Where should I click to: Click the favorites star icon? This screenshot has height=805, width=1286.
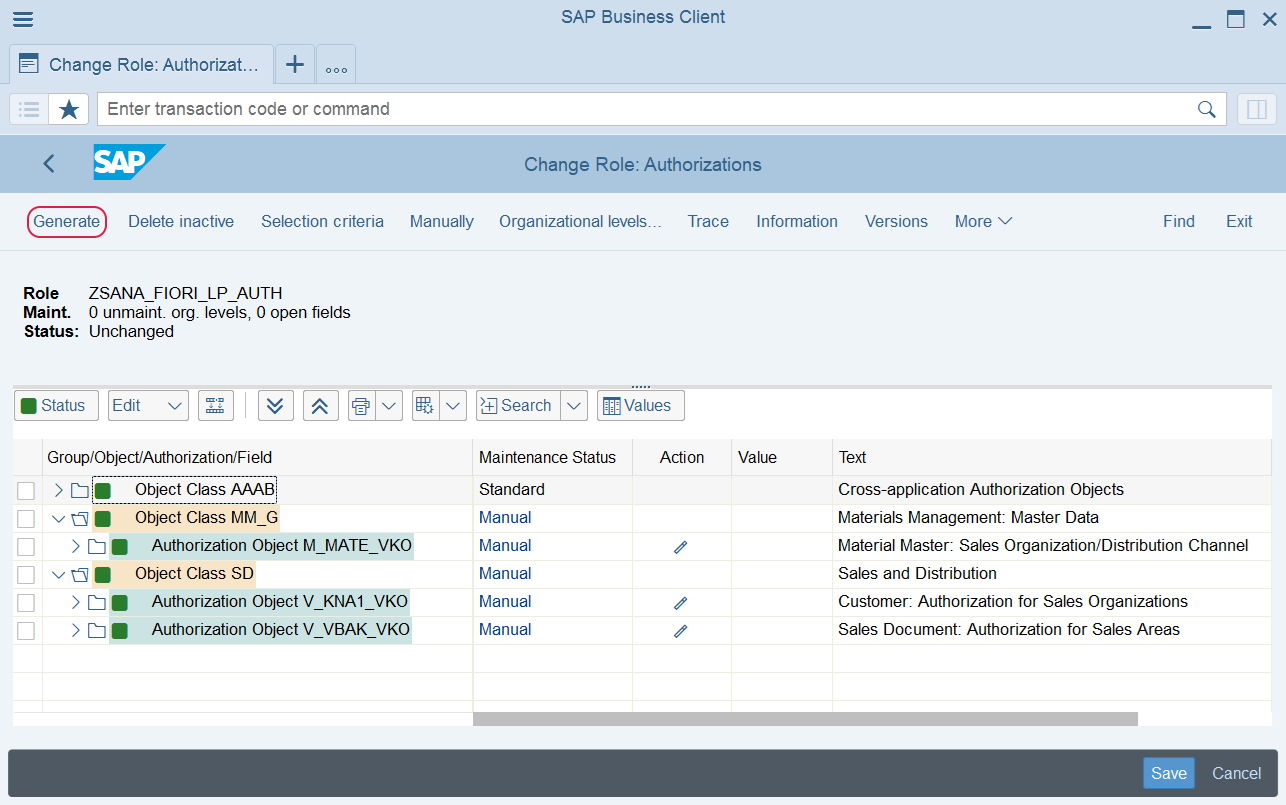(x=69, y=109)
